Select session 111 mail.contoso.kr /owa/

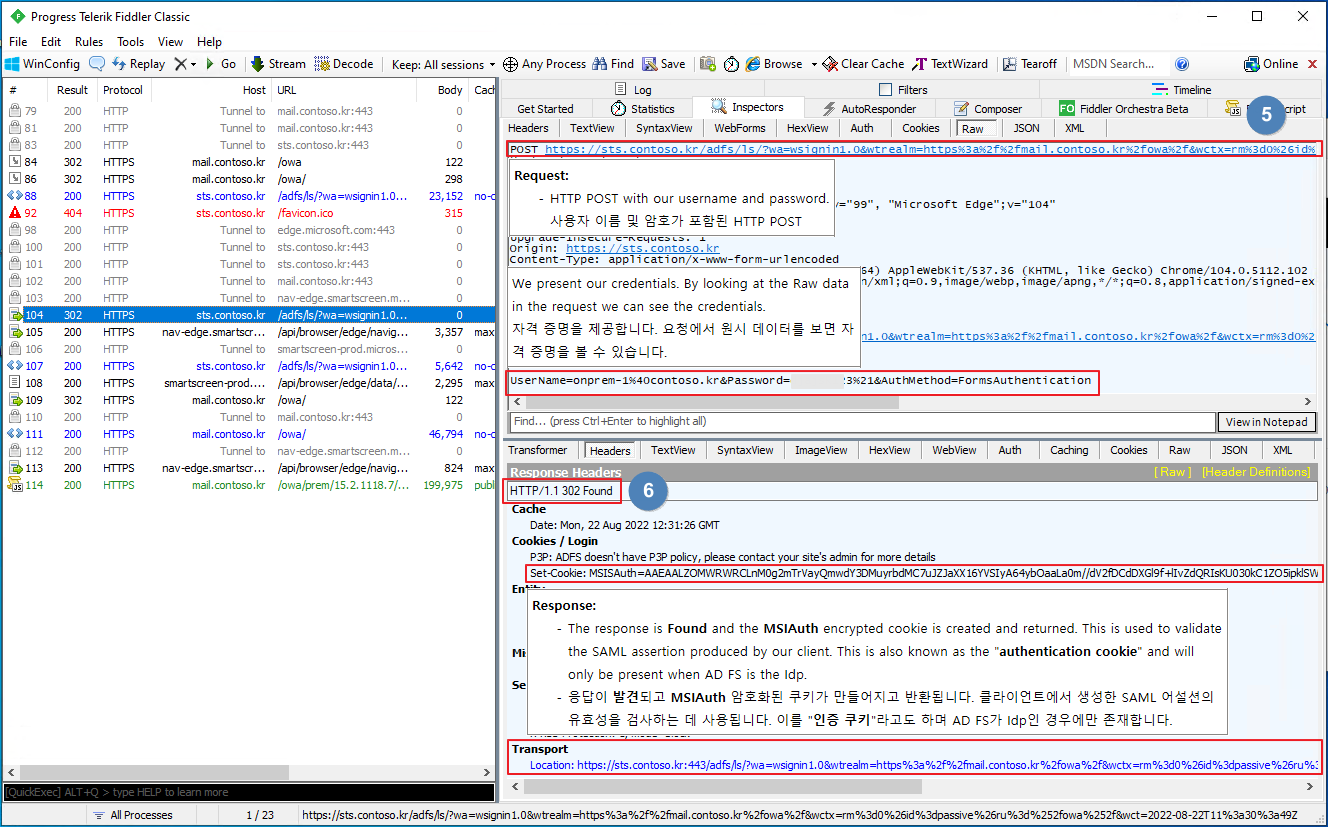tap(248, 434)
